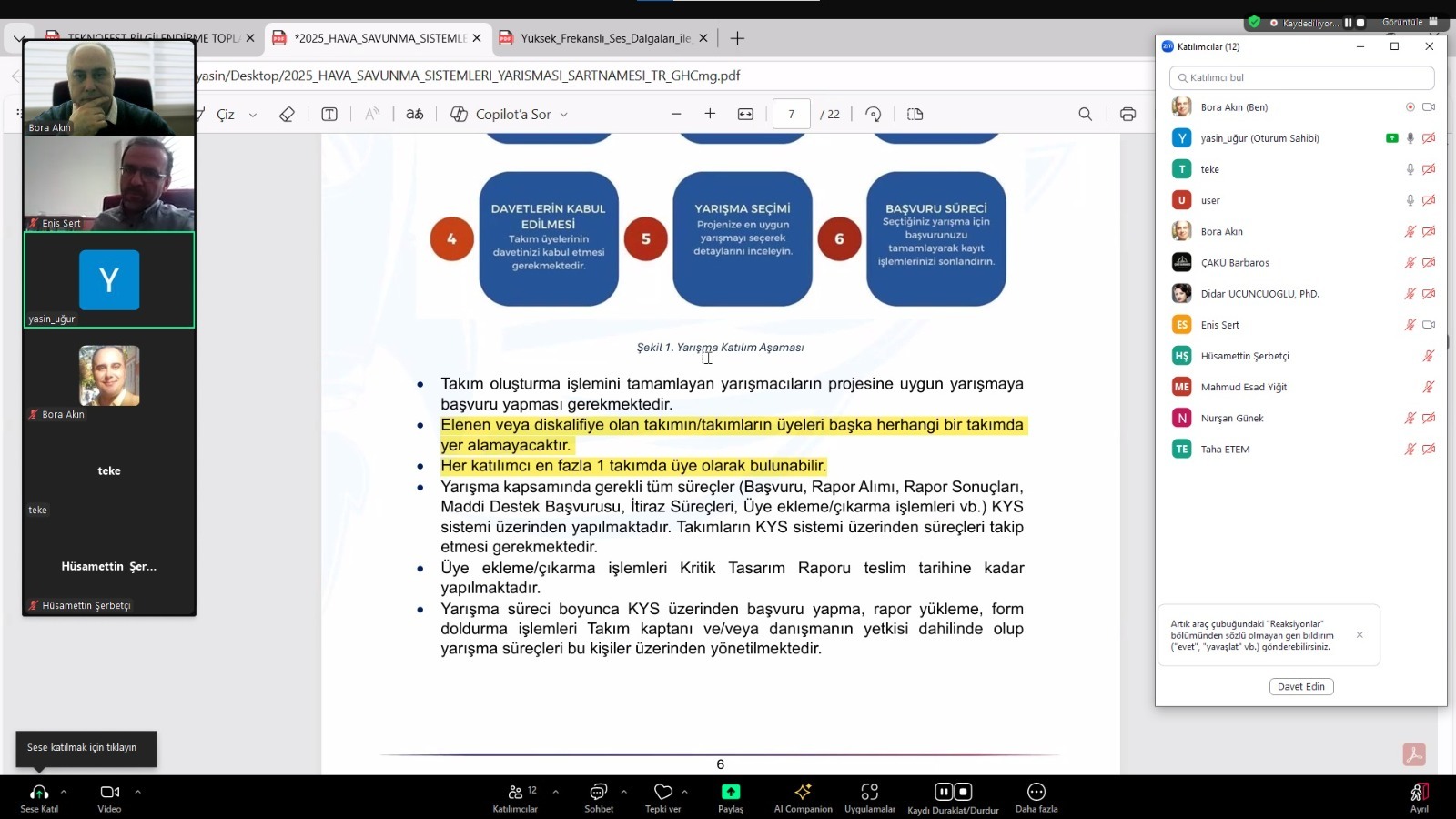
Task: Expand the Copilot'a Sor dropdown arrow
Action: click(x=564, y=115)
